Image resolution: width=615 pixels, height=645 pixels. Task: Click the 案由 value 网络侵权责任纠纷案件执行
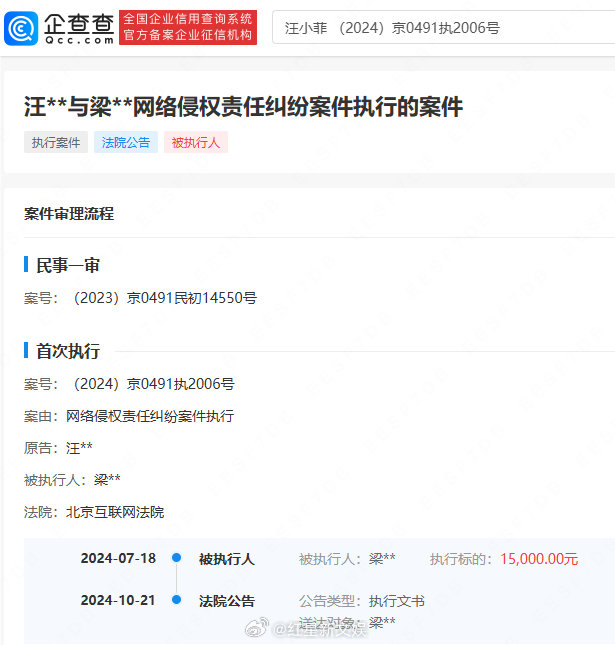click(x=150, y=416)
